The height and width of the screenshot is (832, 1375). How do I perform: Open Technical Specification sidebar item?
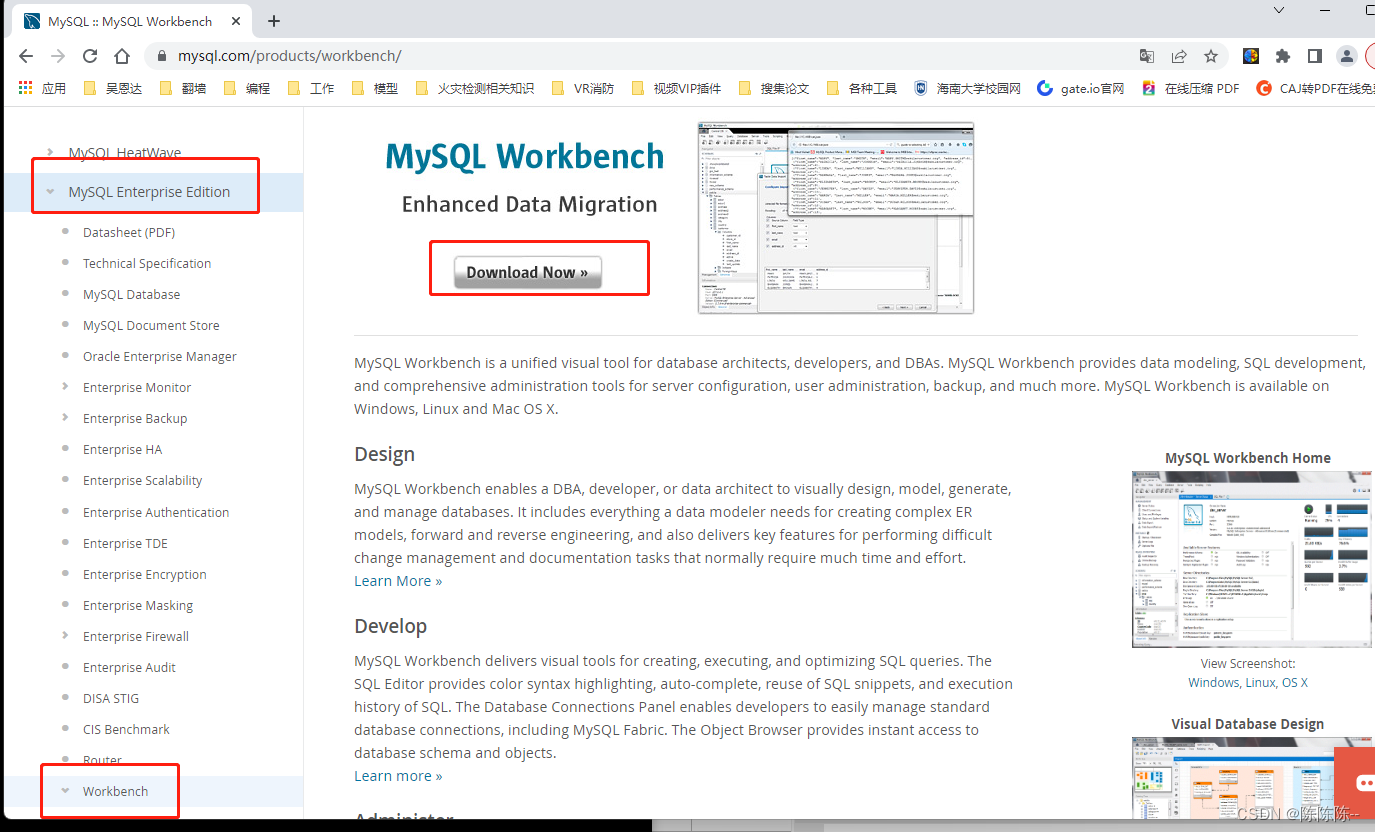pos(147,263)
